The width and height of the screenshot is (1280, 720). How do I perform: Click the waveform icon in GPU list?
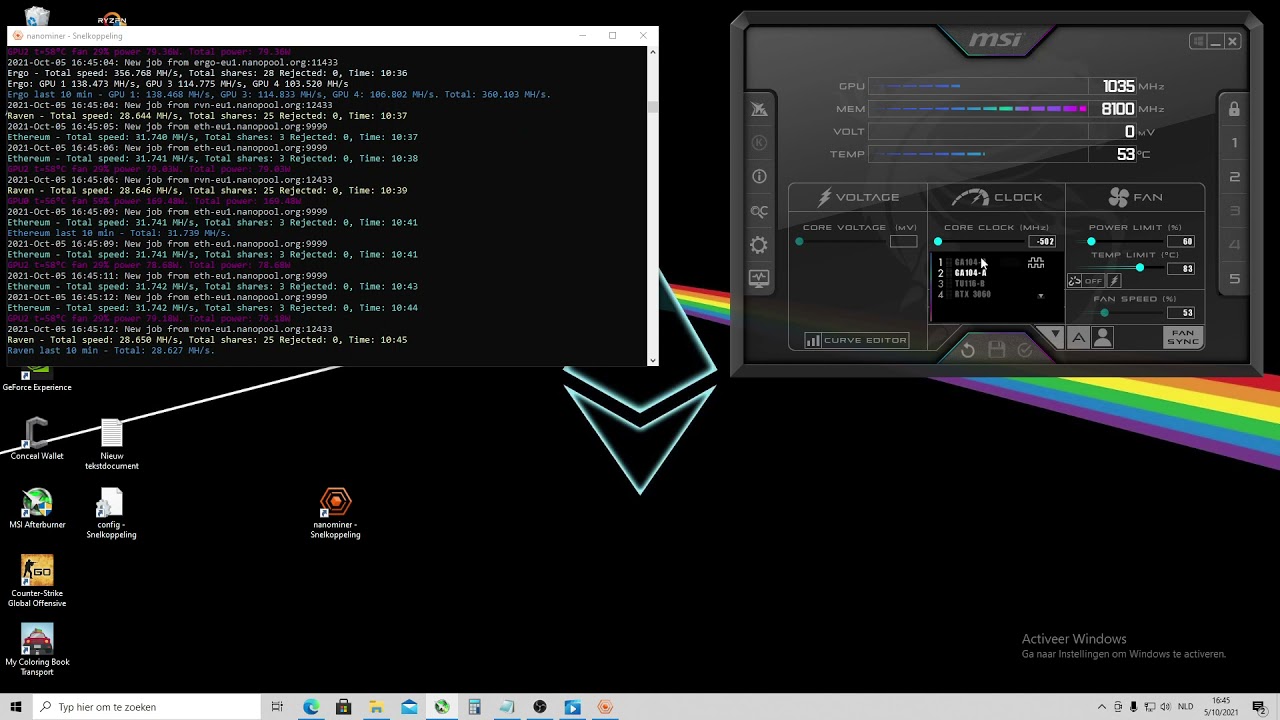click(1036, 263)
